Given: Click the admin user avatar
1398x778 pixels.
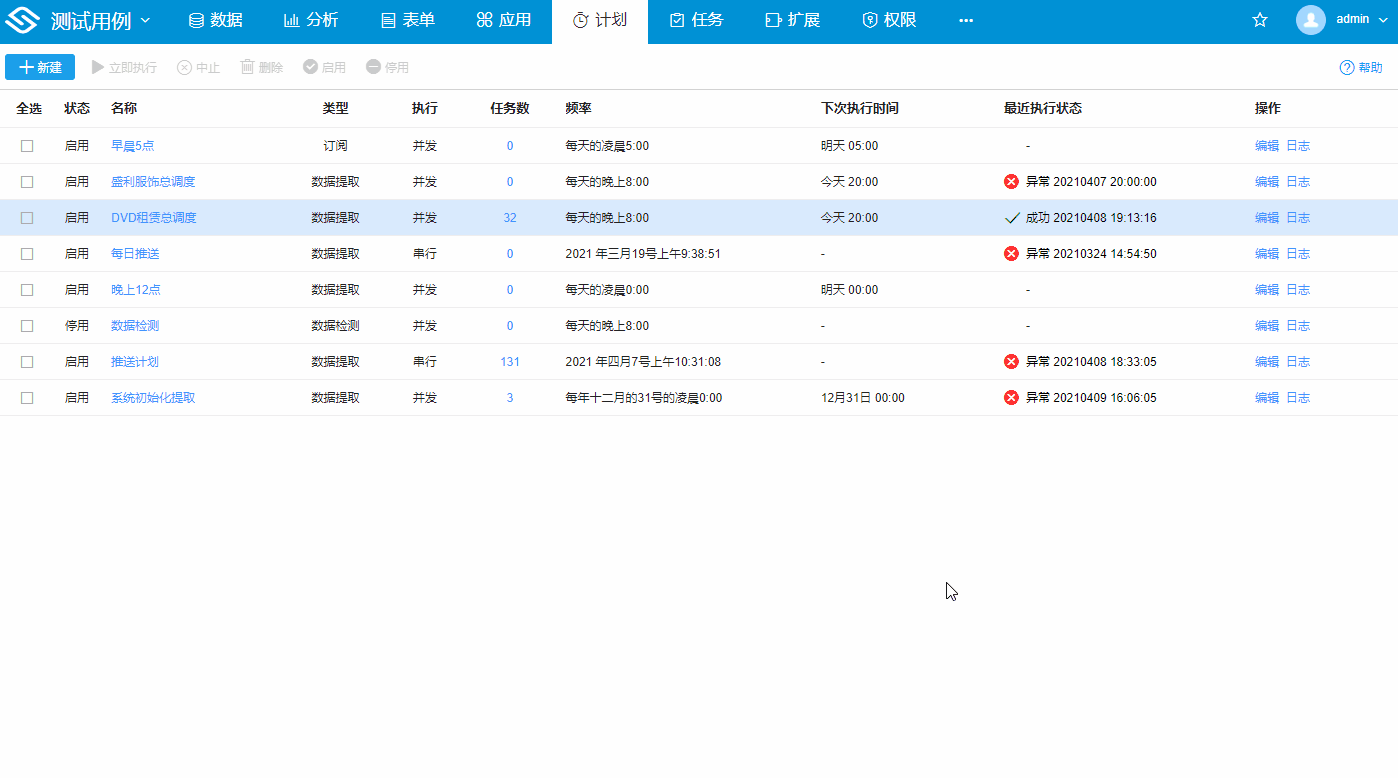Looking at the screenshot, I should 1310,20.
